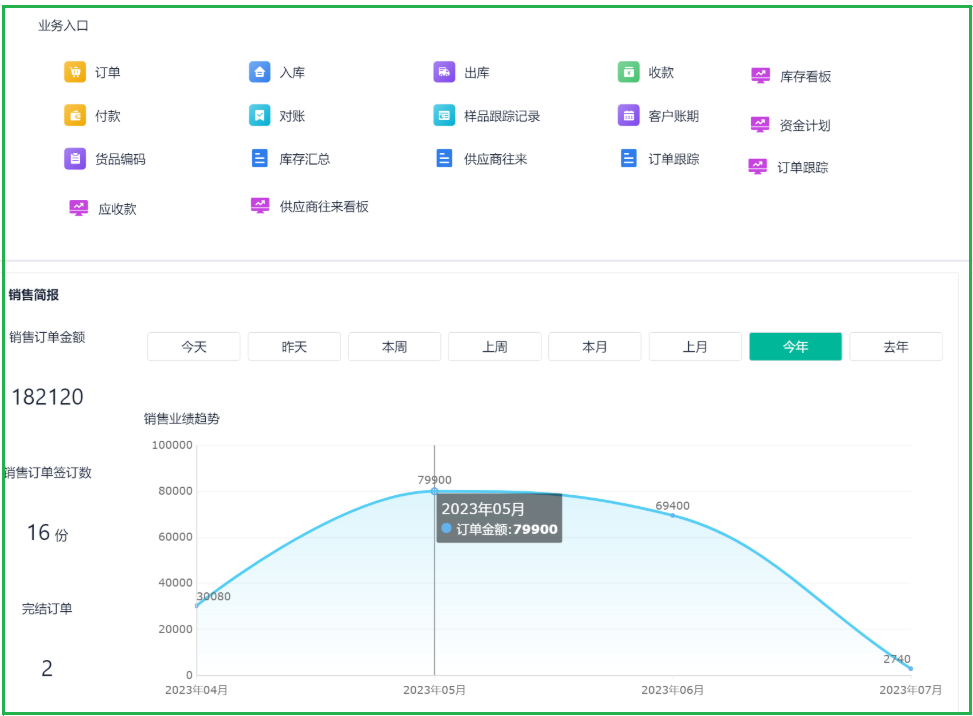Select the 上月 time range button
973x716 pixels.
(695, 347)
